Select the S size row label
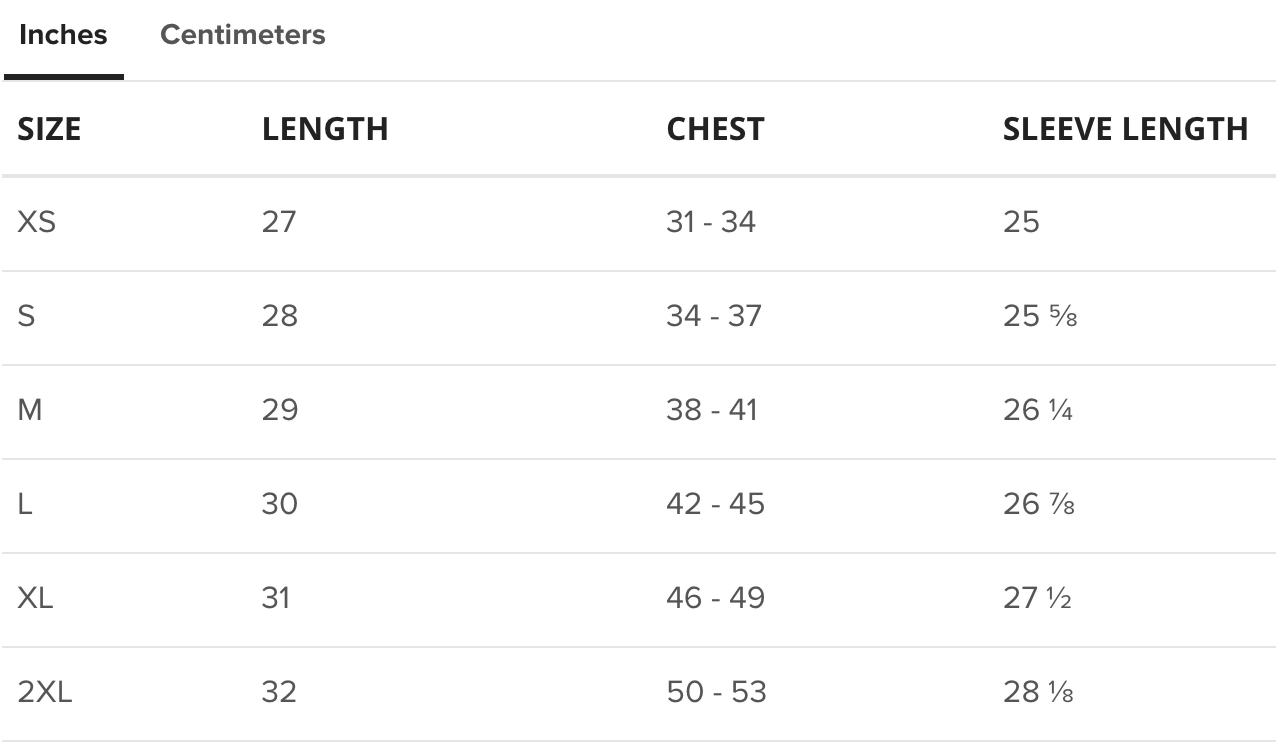This screenshot has height=748, width=1276. click(x=26, y=316)
